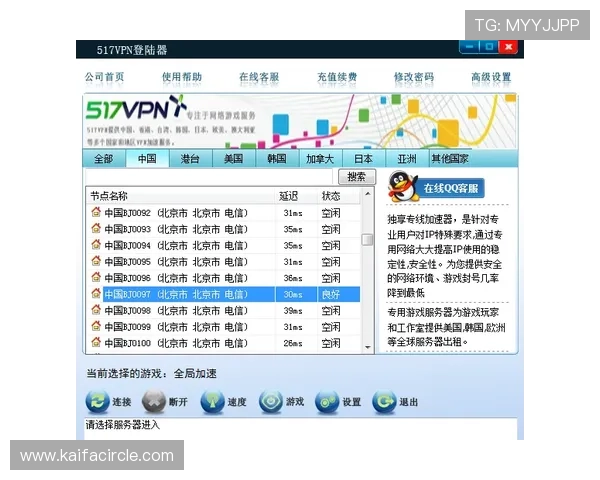The width and height of the screenshot is (600, 480).
Task: Click the 26ms latency value of BJ0100
Action: [293, 343]
